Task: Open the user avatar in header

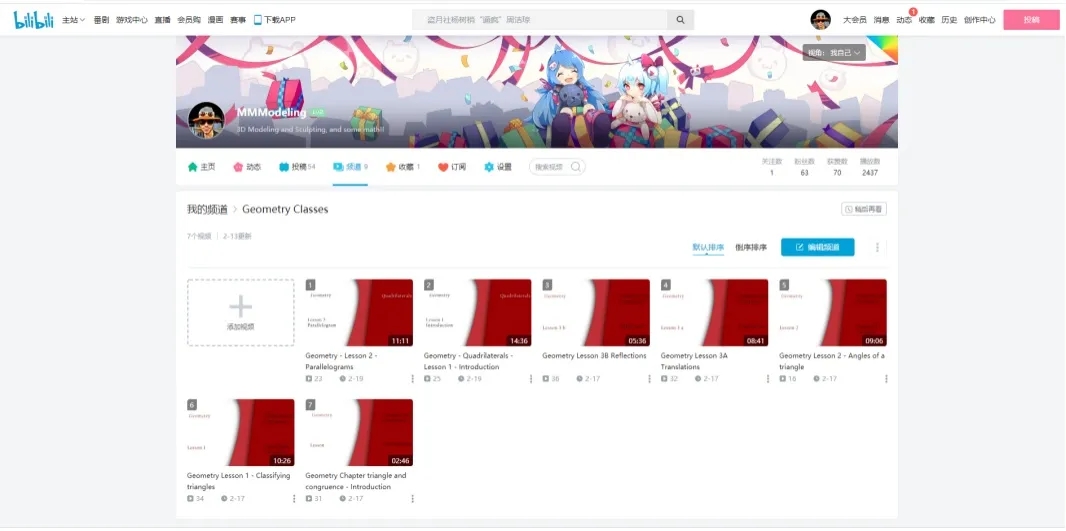Action: pos(821,20)
